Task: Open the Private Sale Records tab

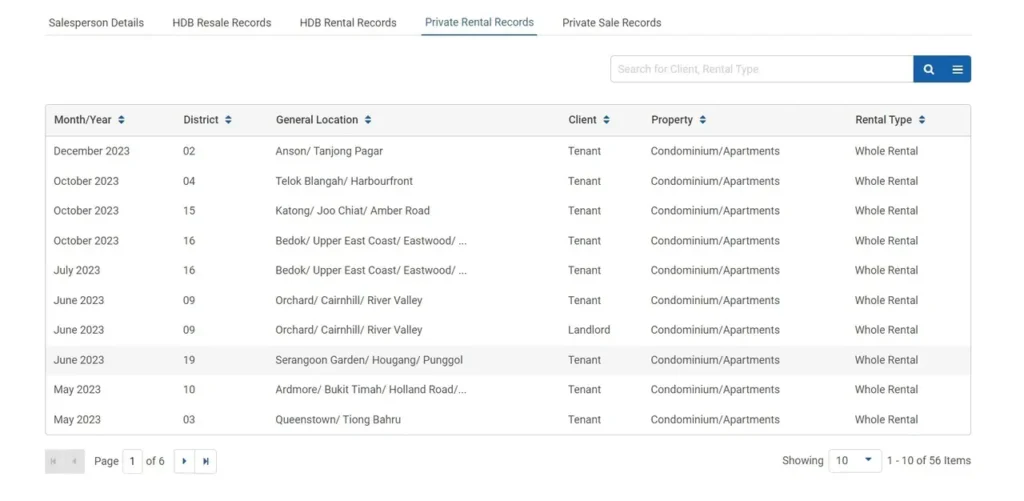Action: (611, 22)
